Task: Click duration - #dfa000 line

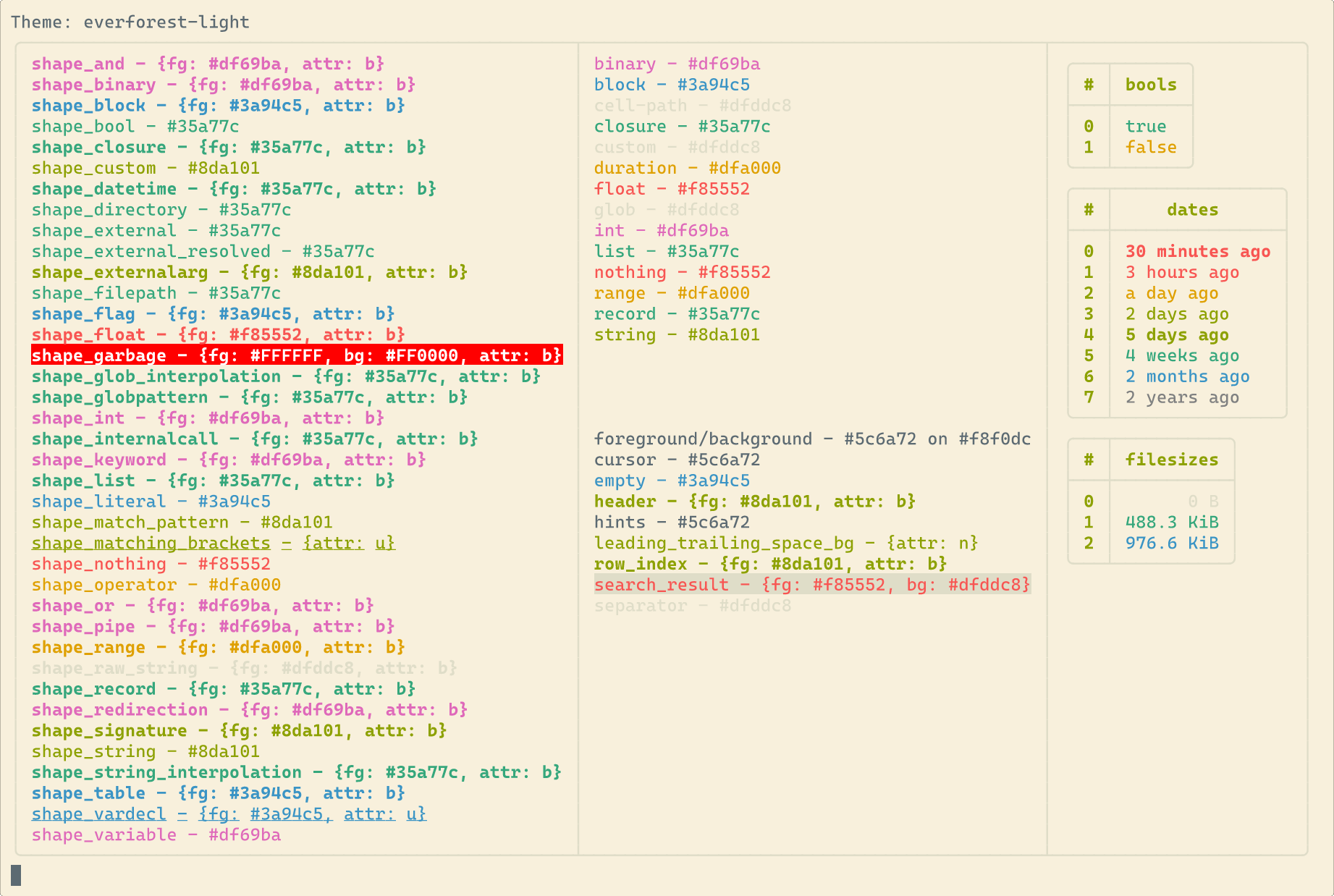Action: 688,169
